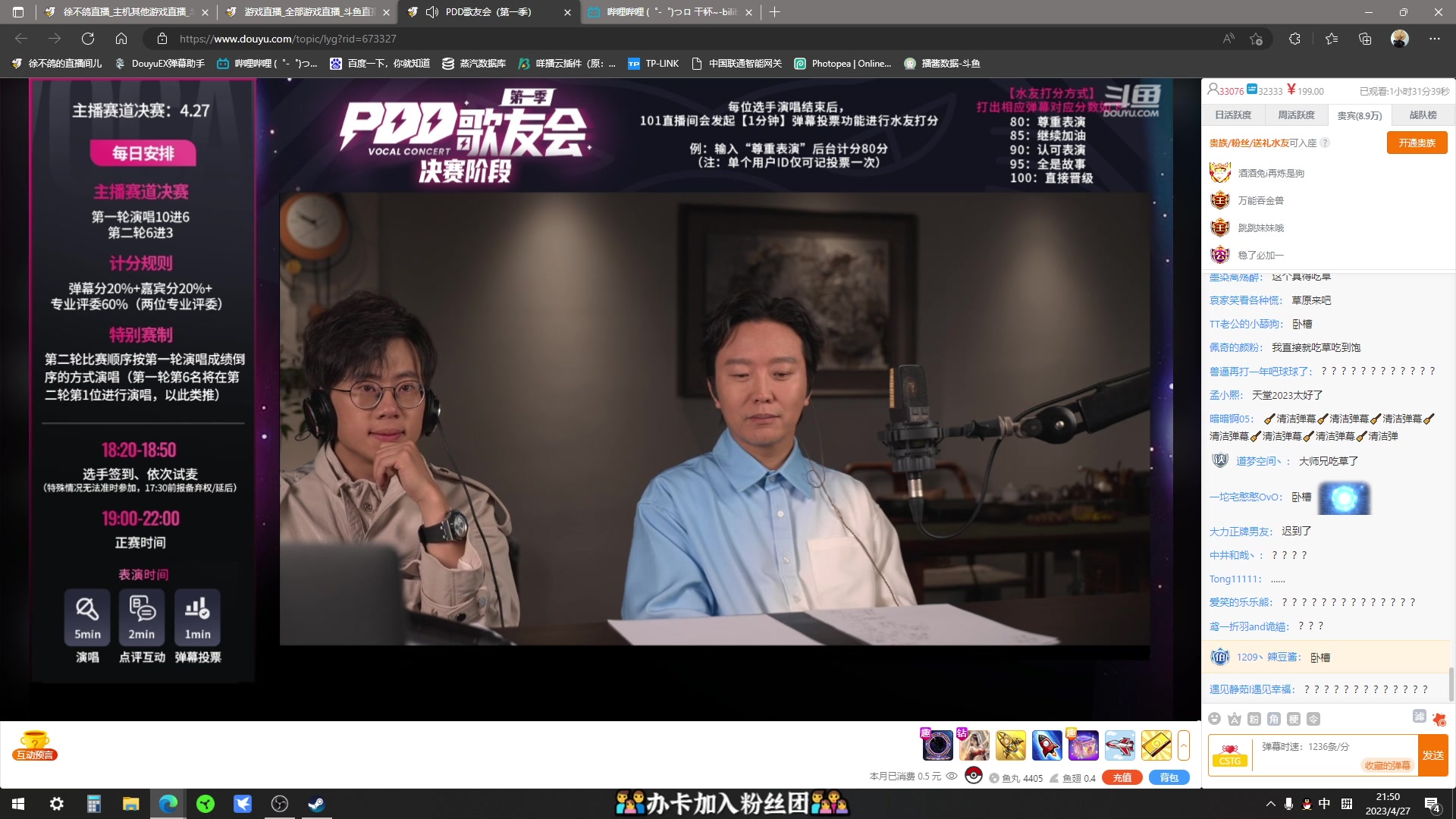Click the crown 'A' danmu style icon
The height and width of the screenshot is (819, 1456).
[1235, 719]
